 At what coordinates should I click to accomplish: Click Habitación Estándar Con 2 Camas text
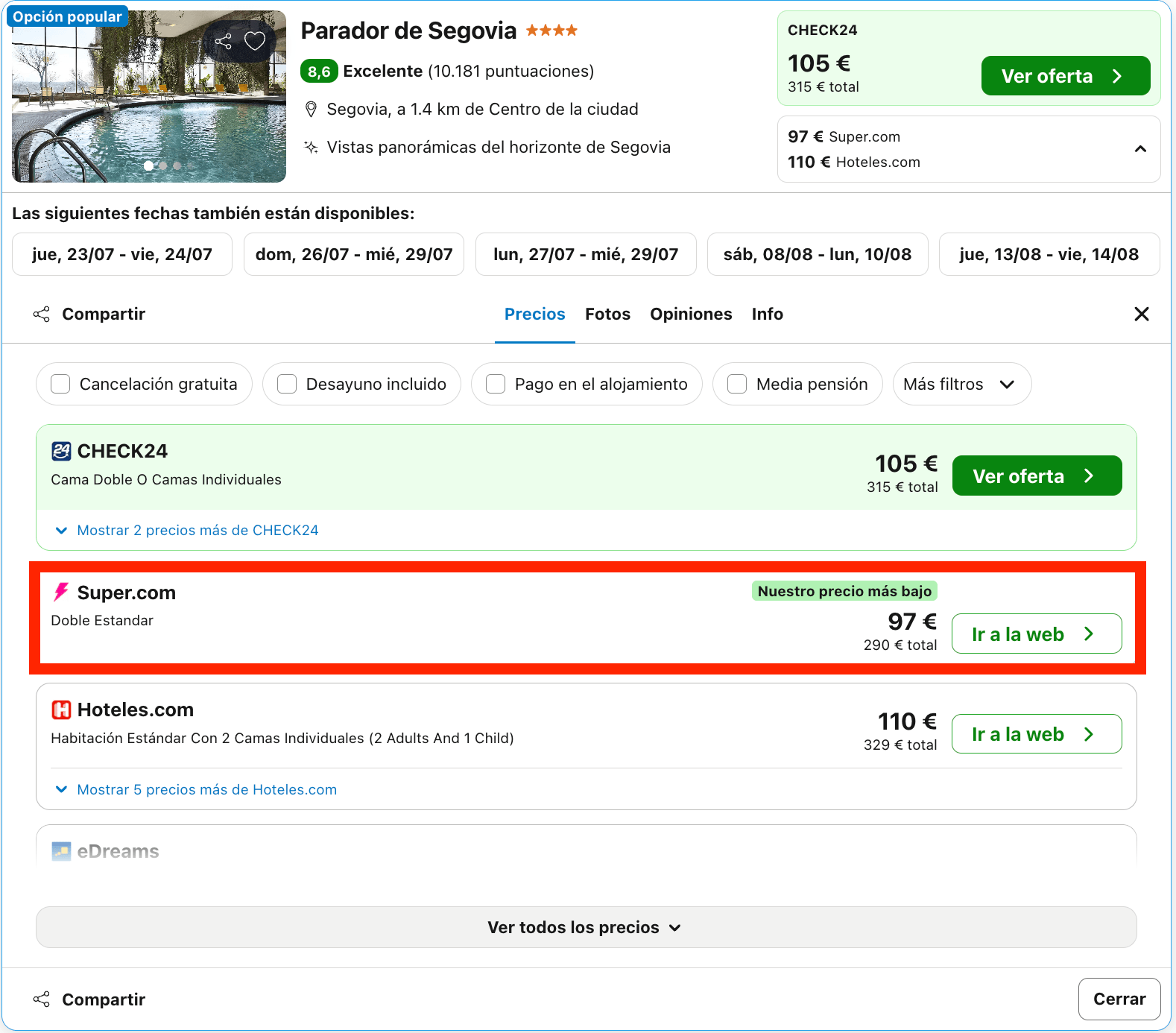click(x=282, y=738)
